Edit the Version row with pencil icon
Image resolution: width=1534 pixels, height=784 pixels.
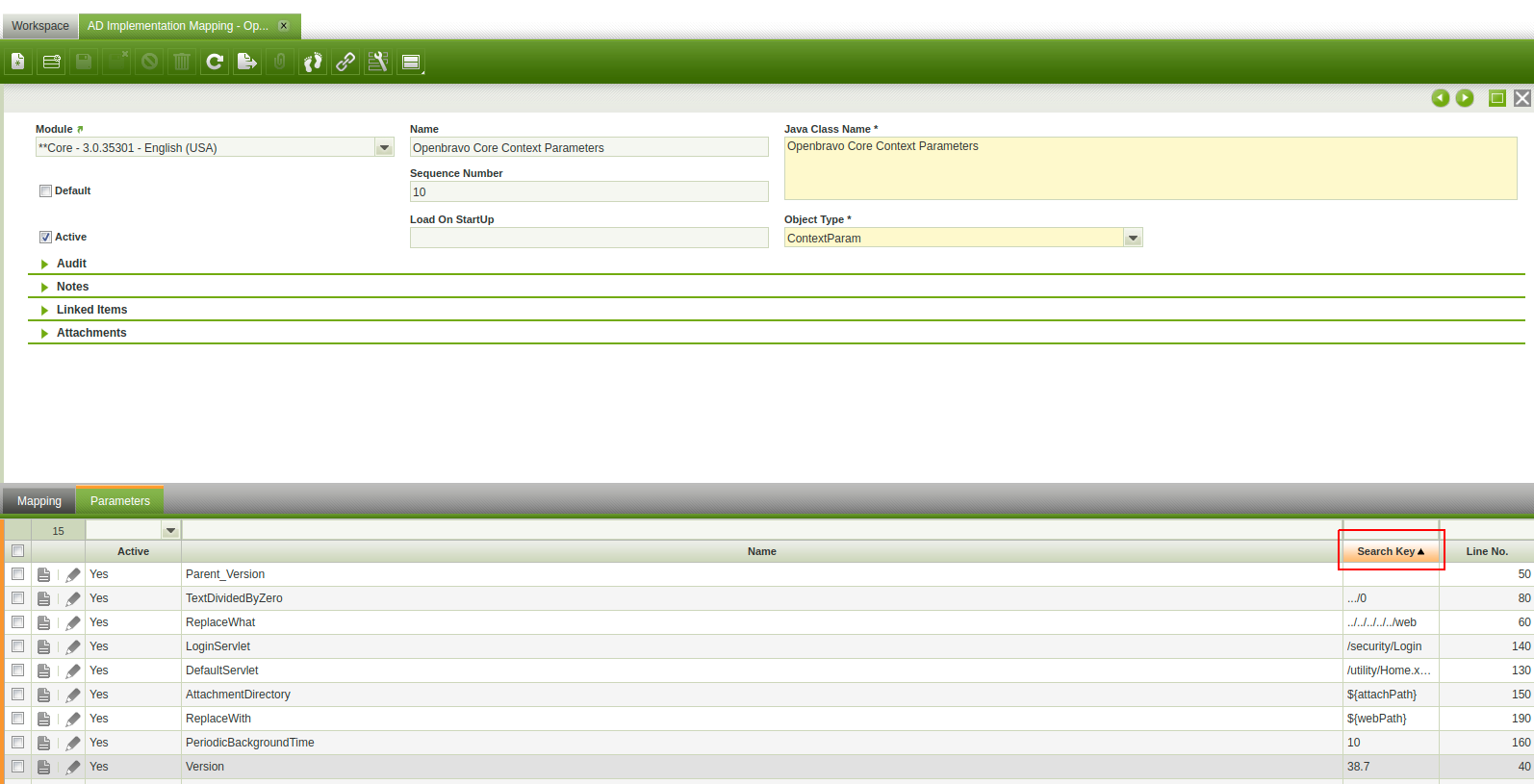point(73,767)
